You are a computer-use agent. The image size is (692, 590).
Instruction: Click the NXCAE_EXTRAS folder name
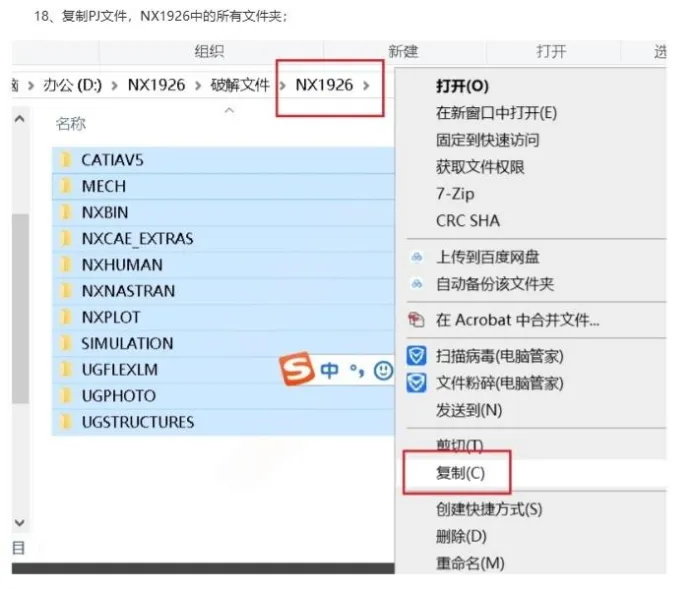point(137,239)
